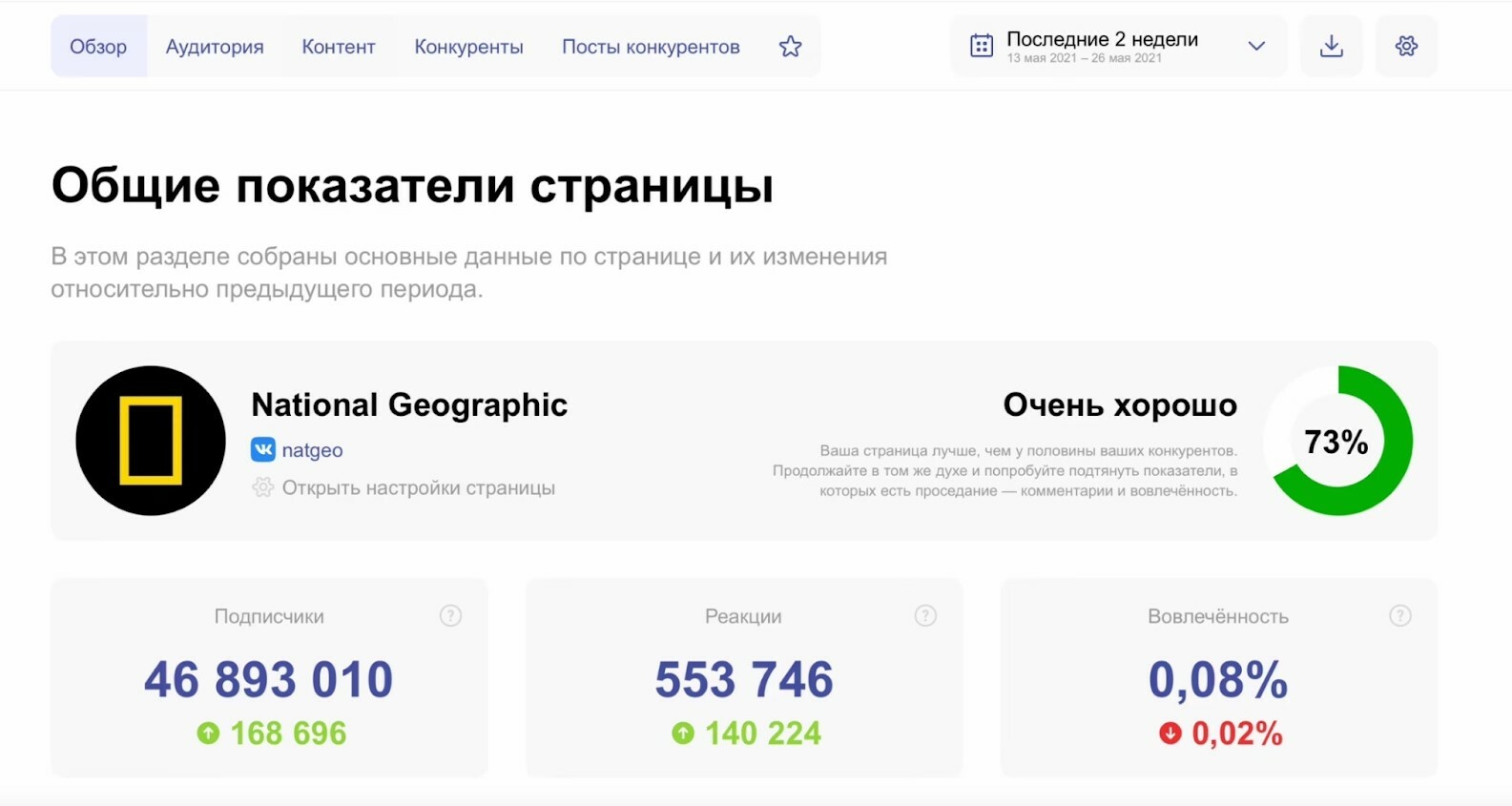This screenshot has width=1512, height=806.
Task: Click the National Geographic page title
Action: [x=409, y=404]
